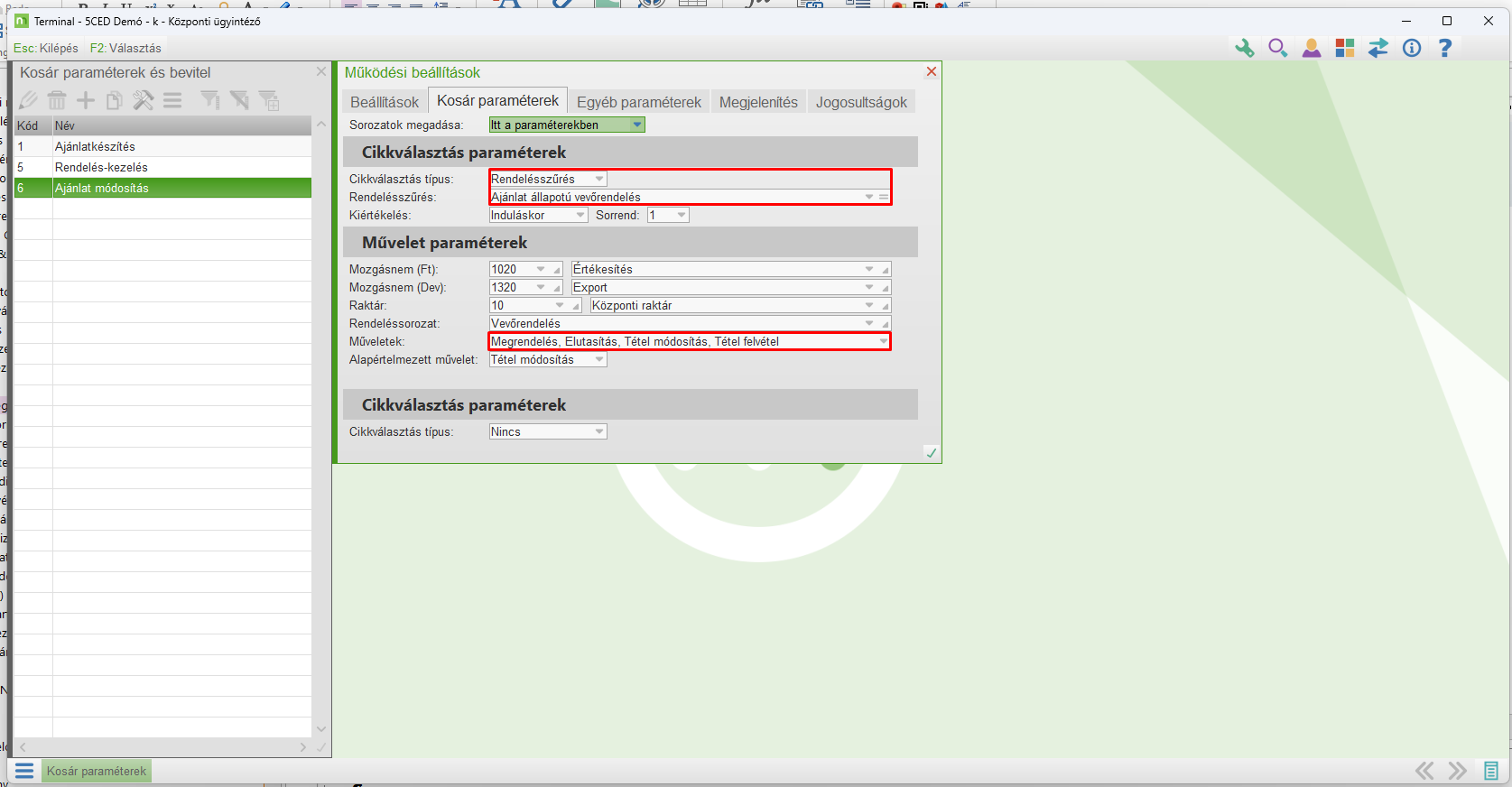1512x787 pixels.
Task: Click the corner lookup triangle beside code 1020
Action: [x=558, y=270]
